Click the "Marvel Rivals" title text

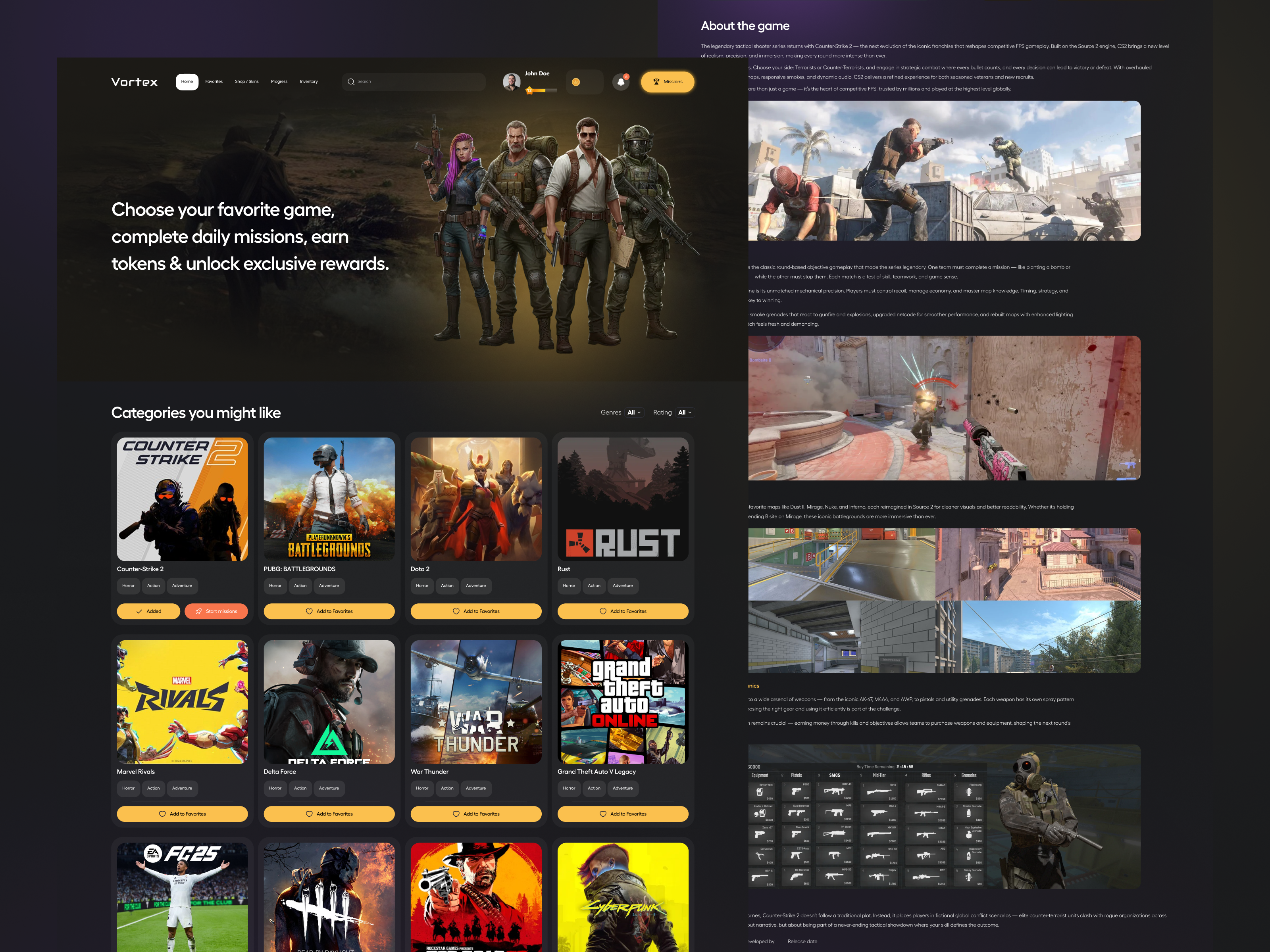[136, 772]
